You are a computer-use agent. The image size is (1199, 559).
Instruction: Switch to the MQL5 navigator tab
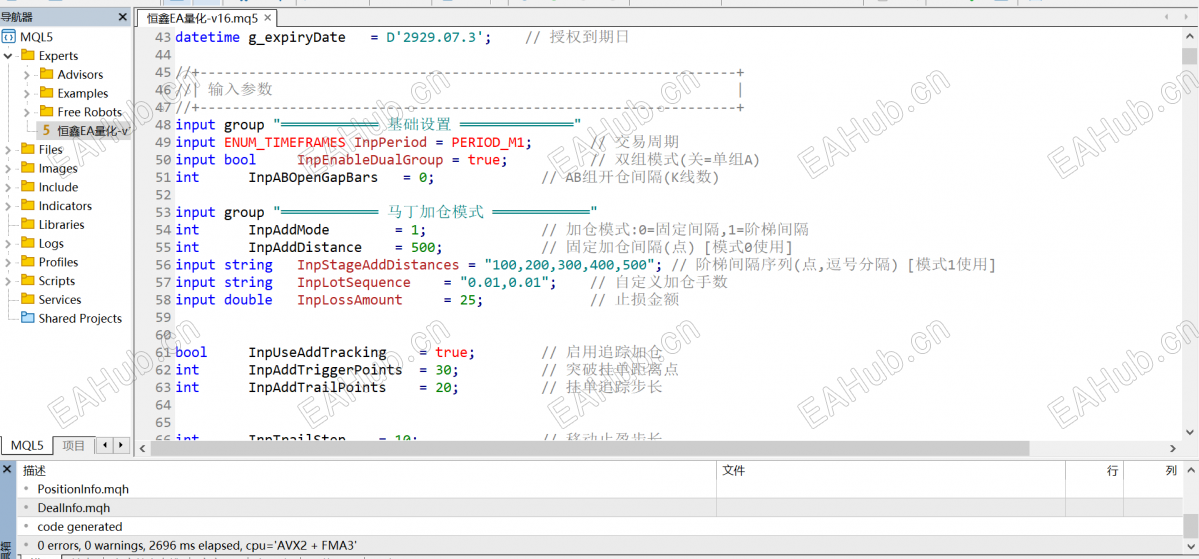tap(27, 445)
